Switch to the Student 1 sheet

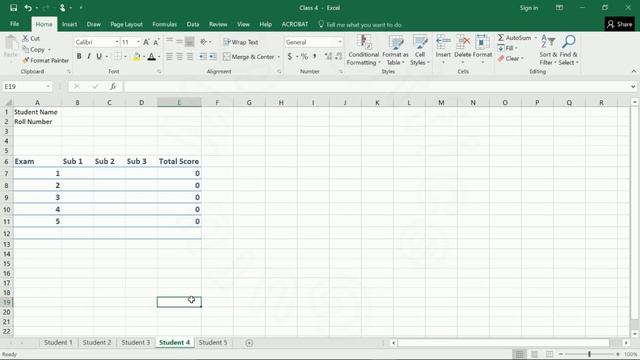(58, 342)
